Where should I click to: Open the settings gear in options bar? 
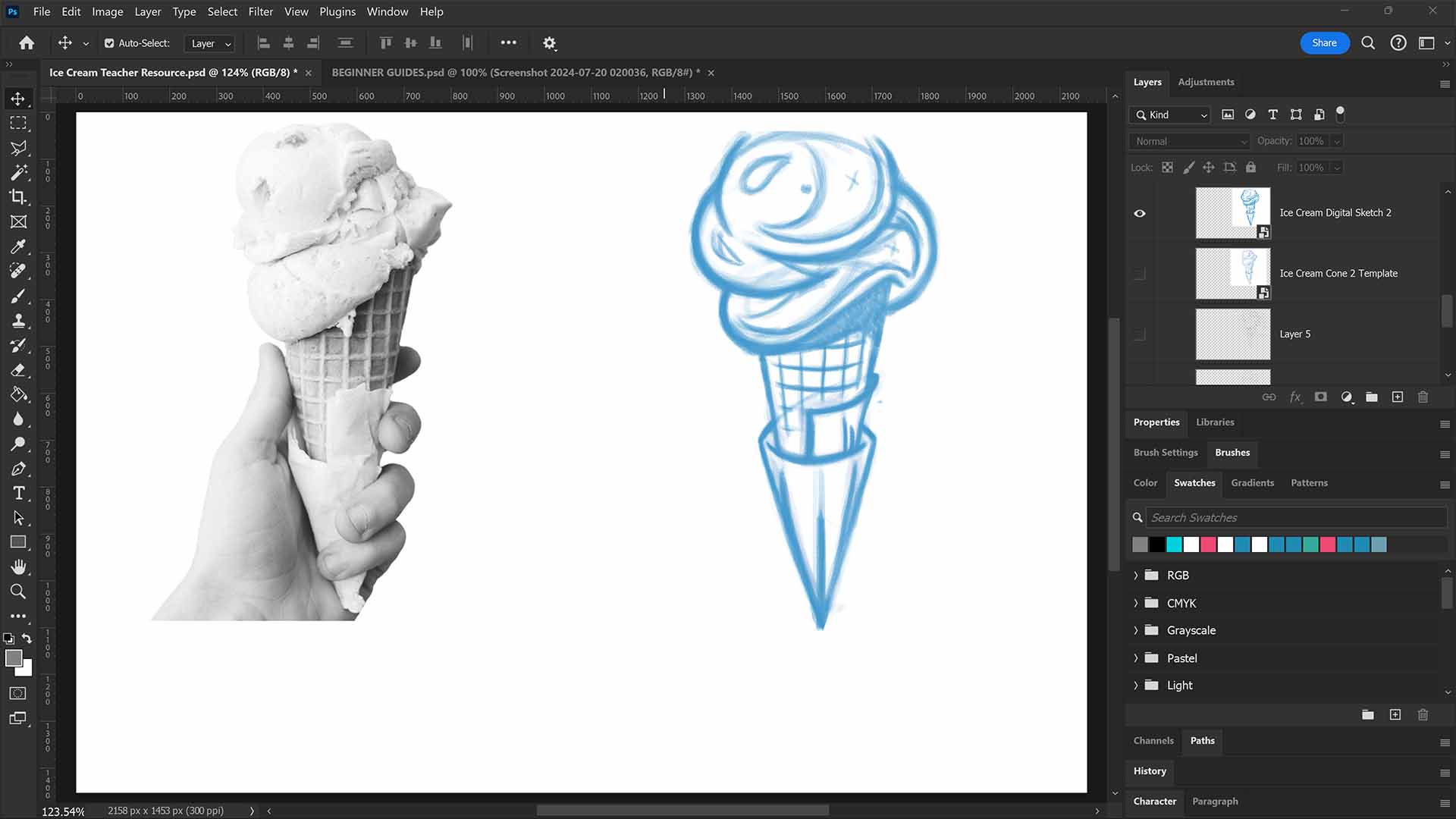pyautogui.click(x=550, y=43)
